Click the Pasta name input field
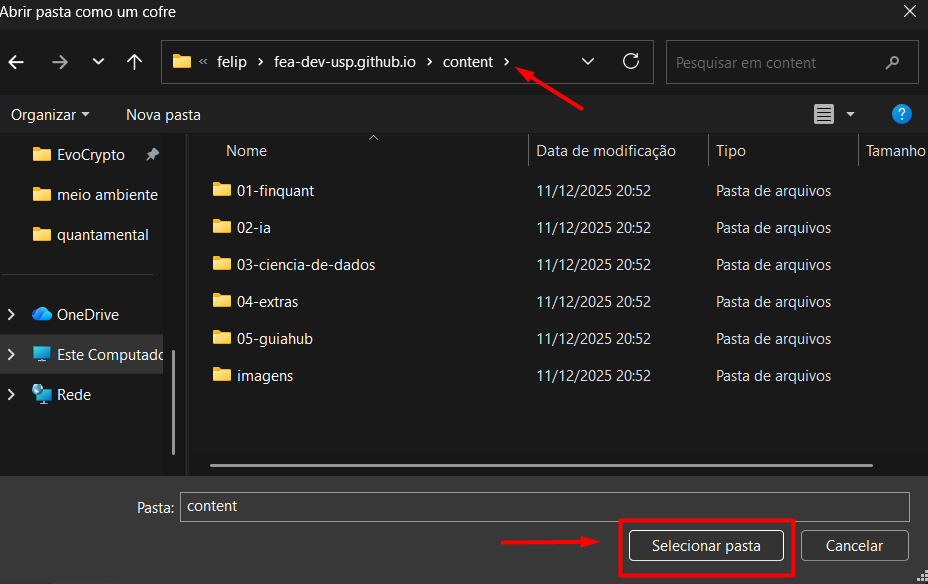The image size is (928, 584). 544,507
